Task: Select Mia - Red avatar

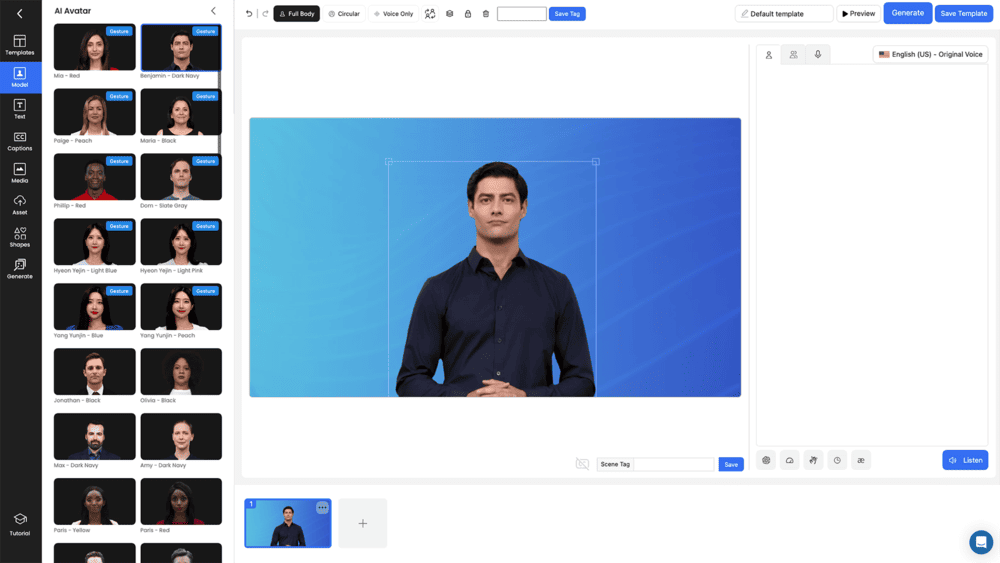Action: click(94, 47)
